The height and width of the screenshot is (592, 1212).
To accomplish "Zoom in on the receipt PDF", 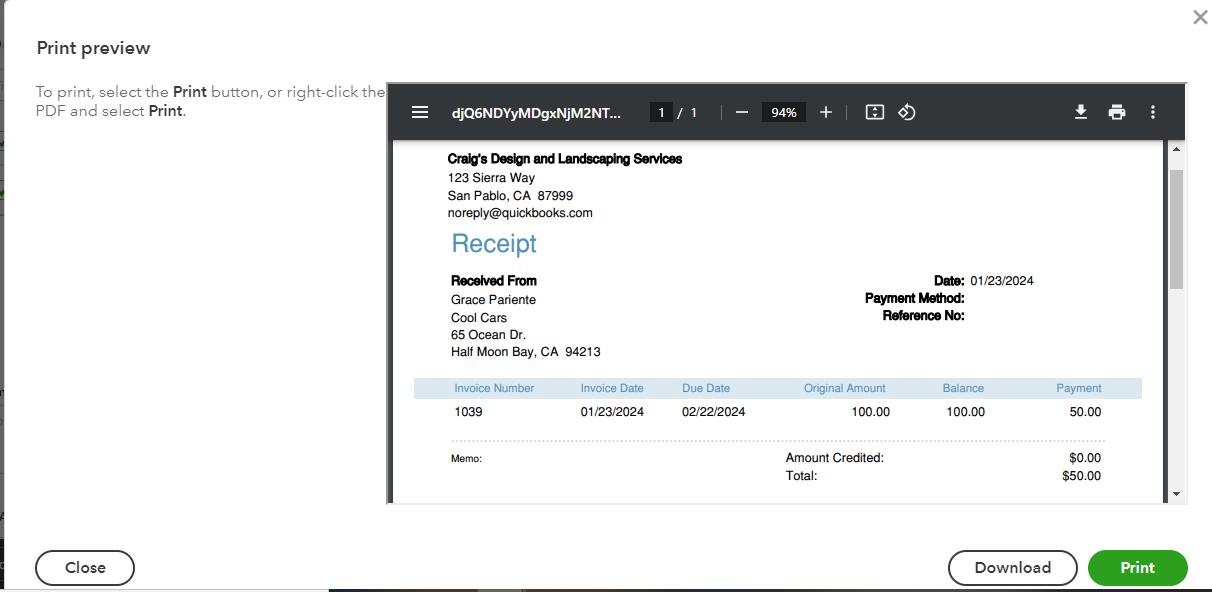I will click(x=825, y=112).
